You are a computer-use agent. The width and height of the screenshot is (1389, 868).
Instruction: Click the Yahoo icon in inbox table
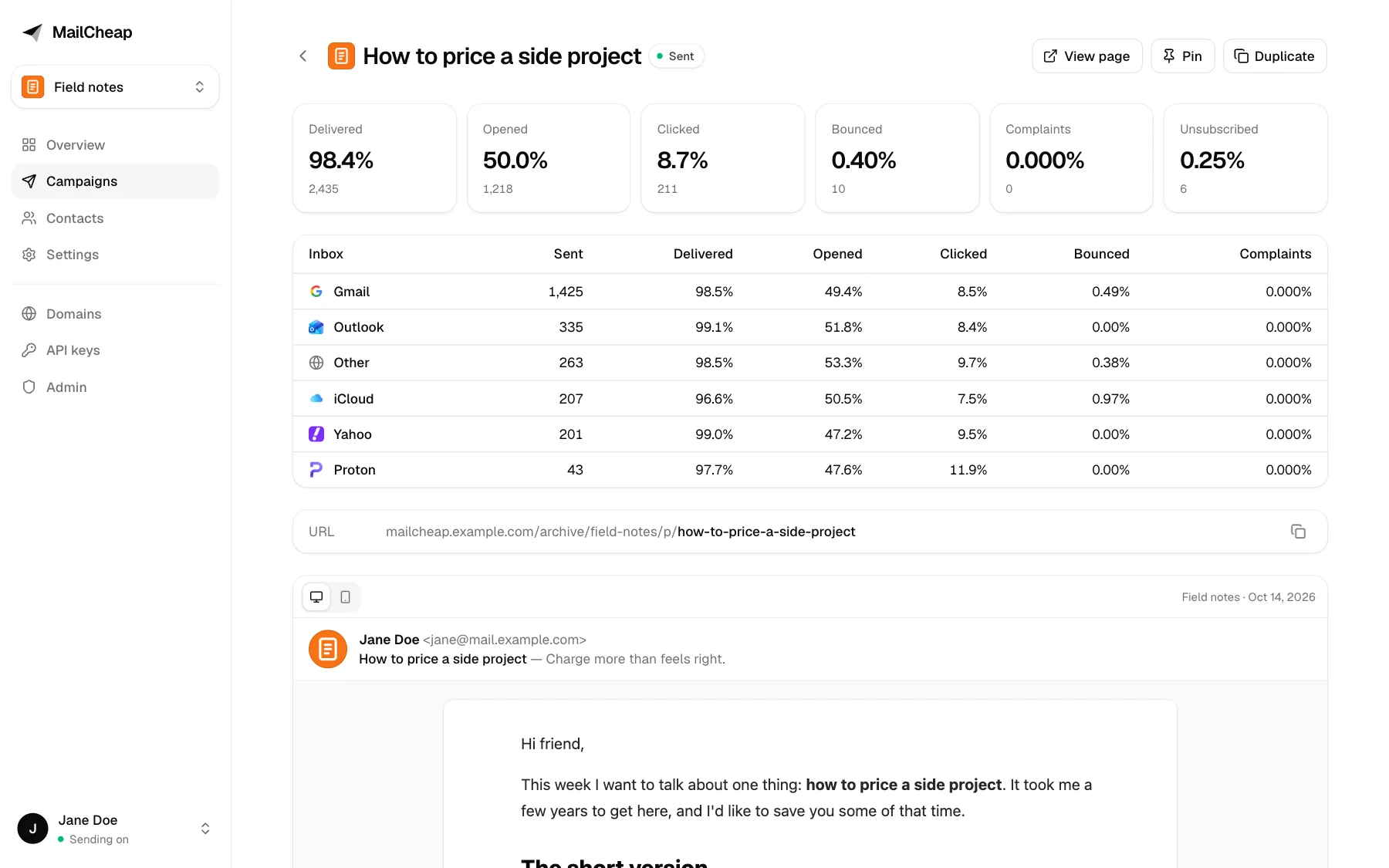316,434
